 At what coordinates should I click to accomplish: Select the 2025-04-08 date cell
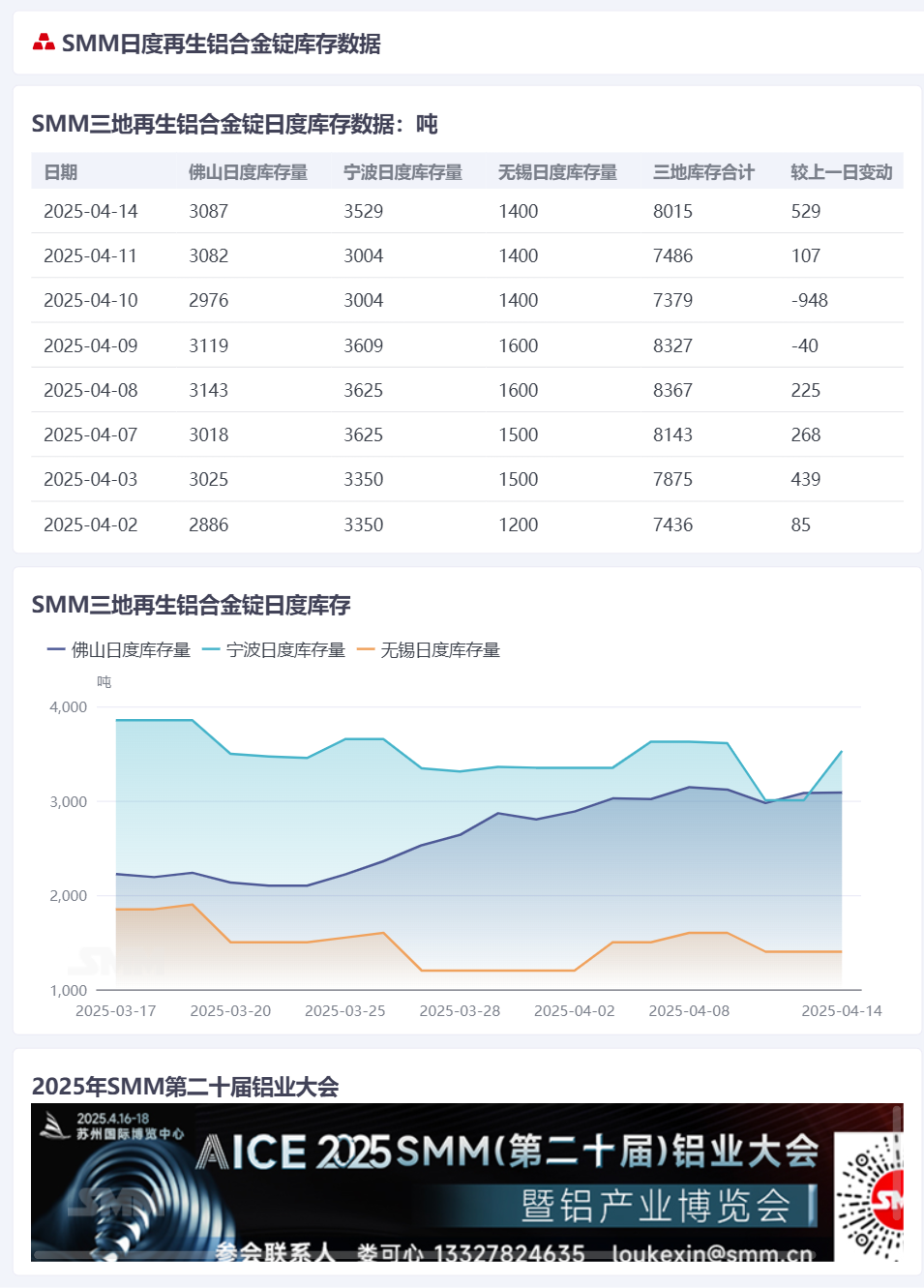(x=91, y=390)
